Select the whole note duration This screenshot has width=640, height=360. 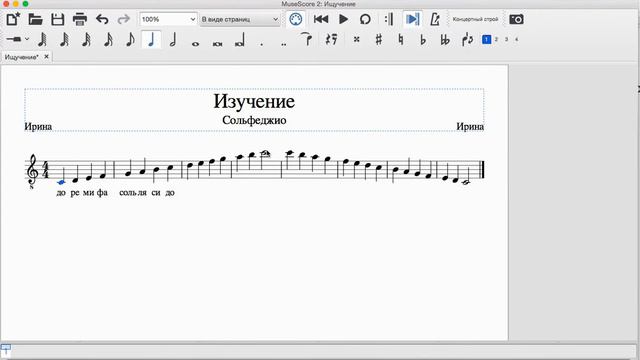point(196,43)
